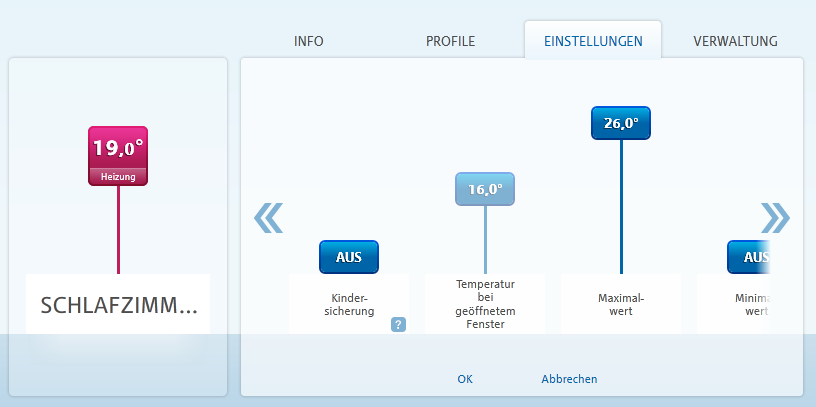Show next settings with right double-chevron
The height and width of the screenshot is (407, 816).
pos(775,218)
